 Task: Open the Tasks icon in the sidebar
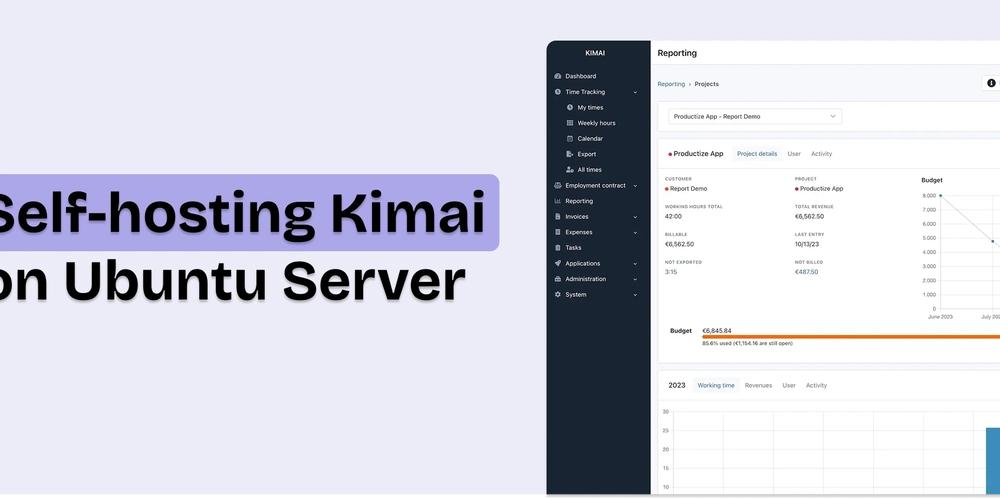[x=558, y=248]
